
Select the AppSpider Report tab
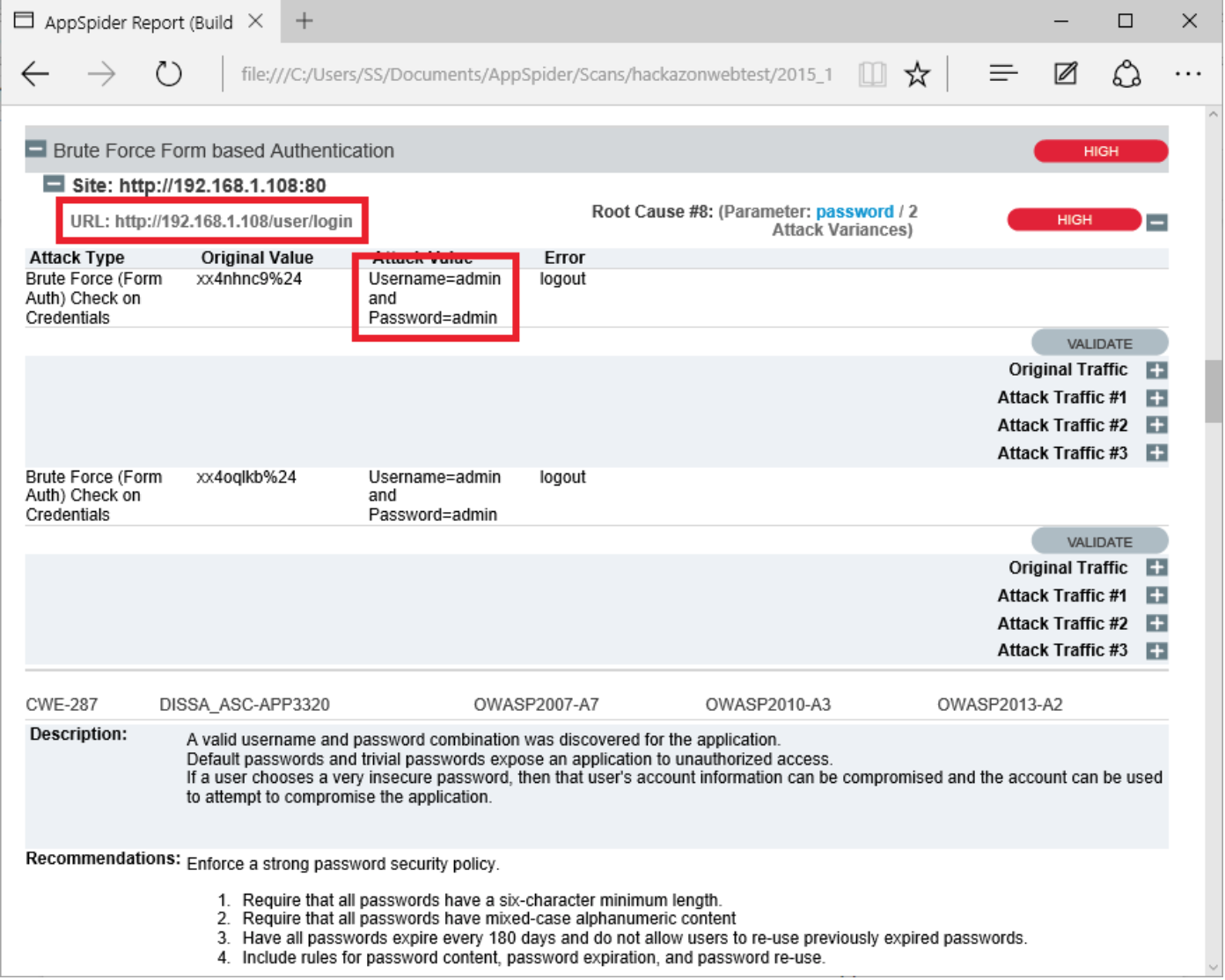(x=139, y=22)
